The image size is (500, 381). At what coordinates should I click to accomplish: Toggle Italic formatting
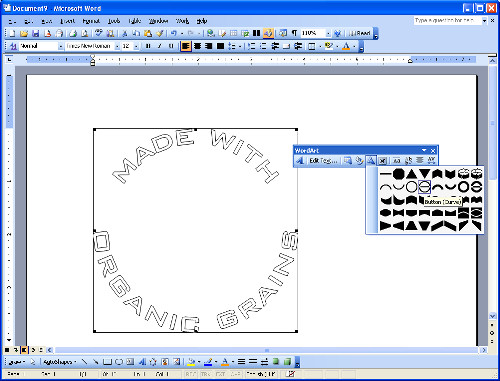pos(160,46)
